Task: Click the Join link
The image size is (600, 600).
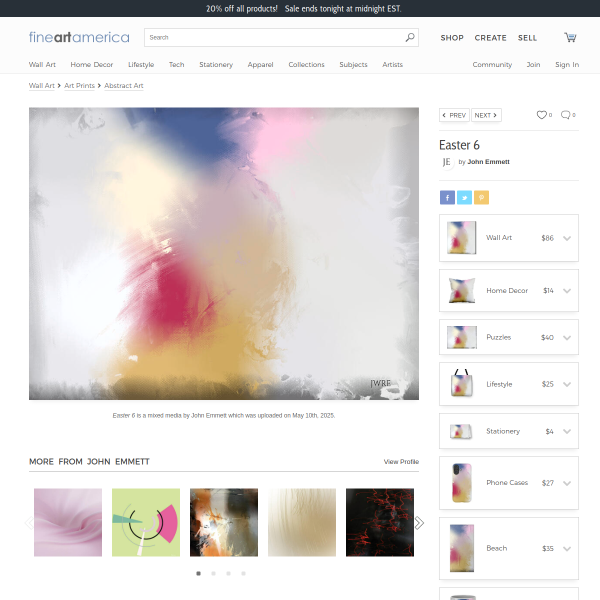Action: point(533,64)
